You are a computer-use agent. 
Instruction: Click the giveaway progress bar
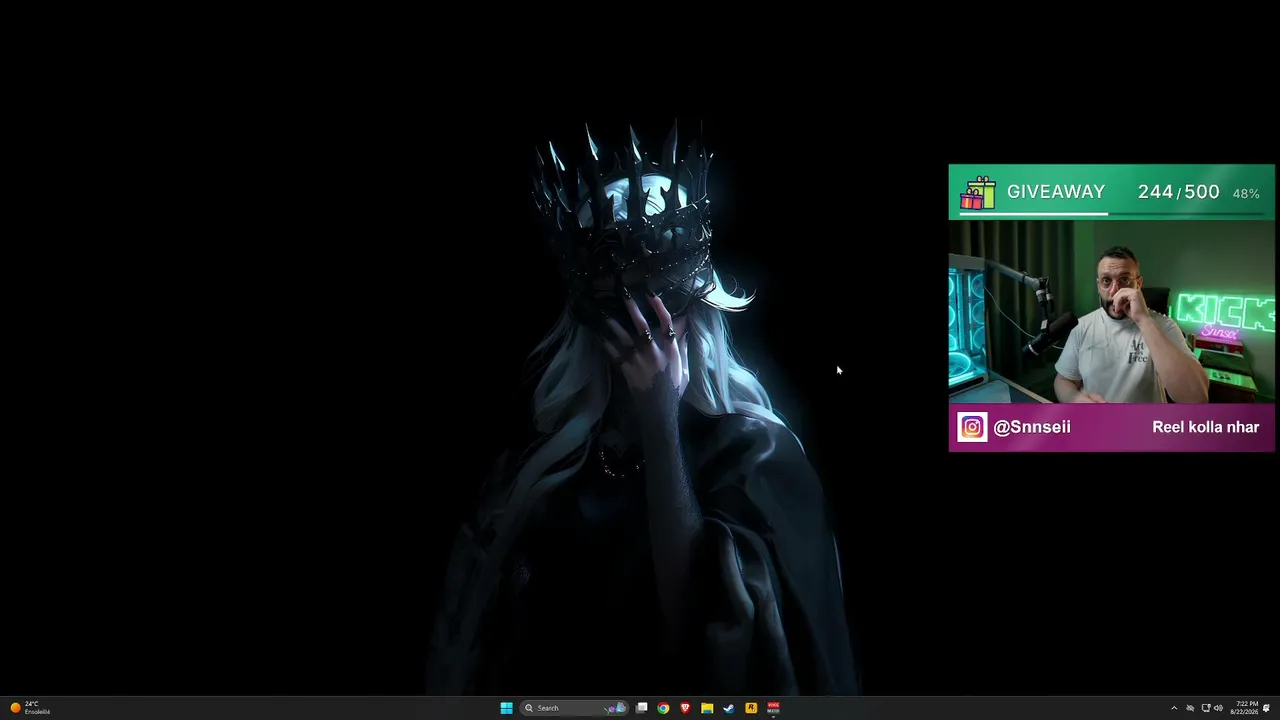[x=1111, y=213]
